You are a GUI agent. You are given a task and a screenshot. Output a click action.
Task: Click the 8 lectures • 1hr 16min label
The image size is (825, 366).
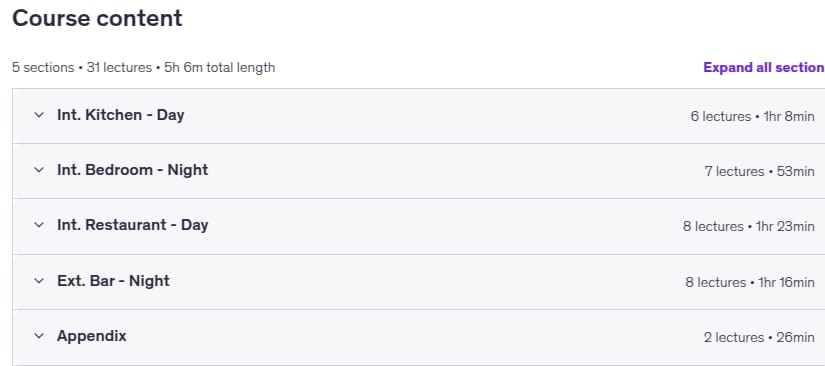click(750, 282)
